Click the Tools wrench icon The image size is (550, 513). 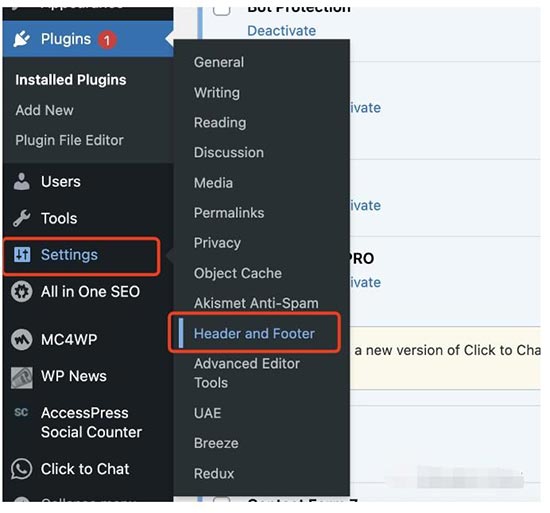click(22, 218)
